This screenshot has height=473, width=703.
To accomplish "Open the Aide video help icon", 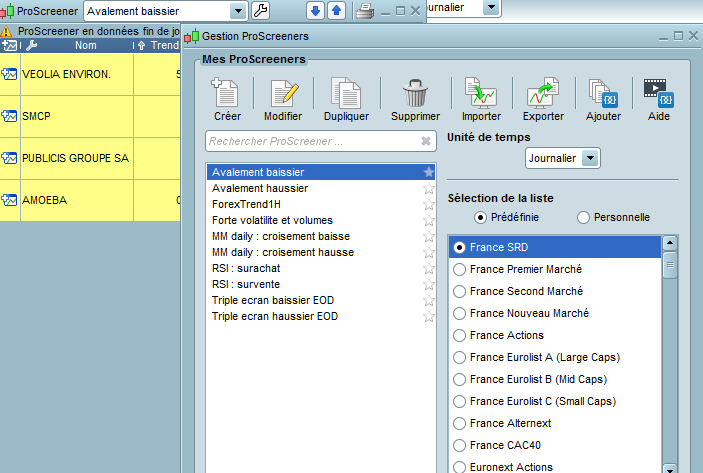I will [x=658, y=93].
